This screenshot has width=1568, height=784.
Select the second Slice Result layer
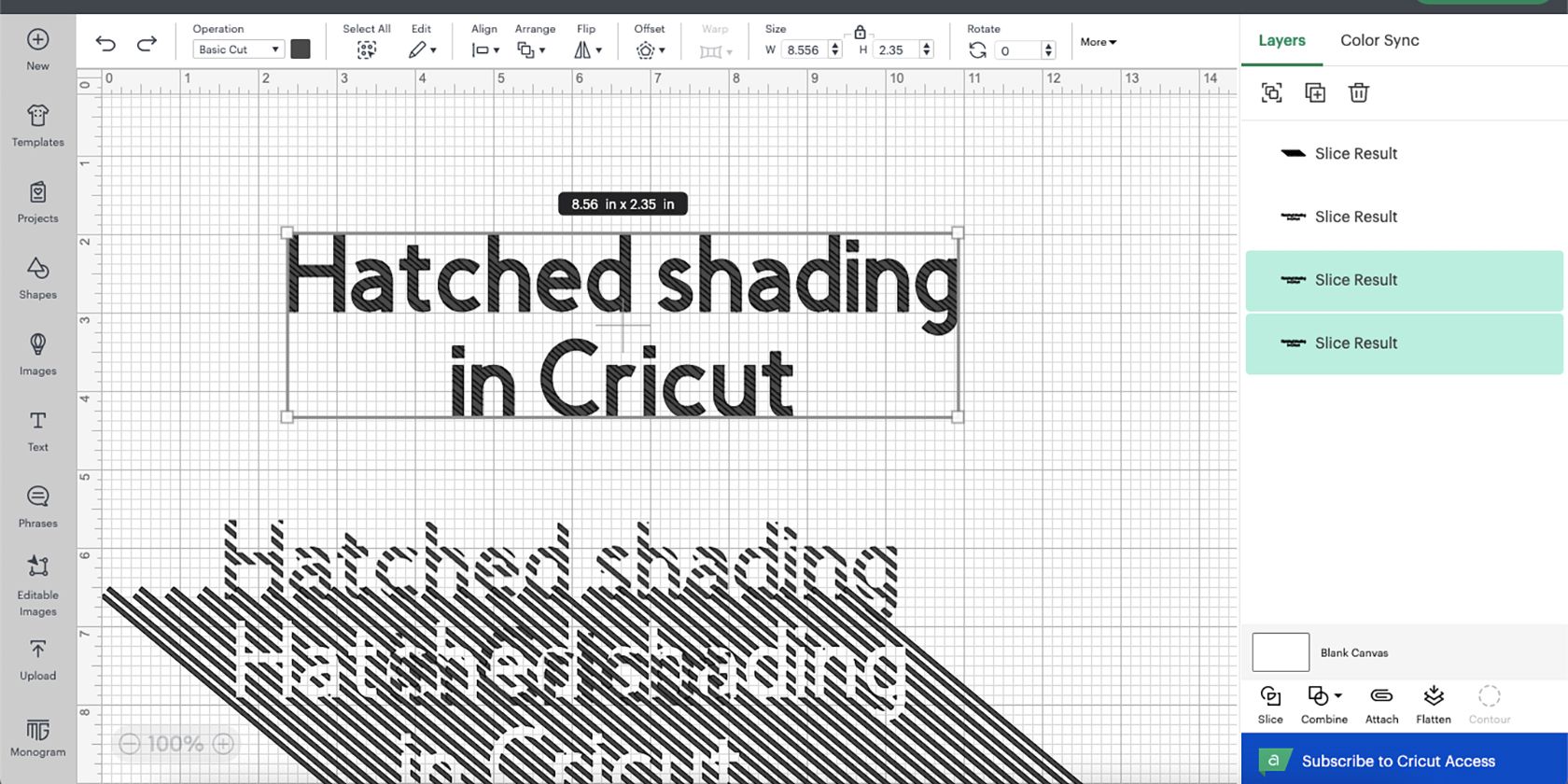coord(1404,217)
